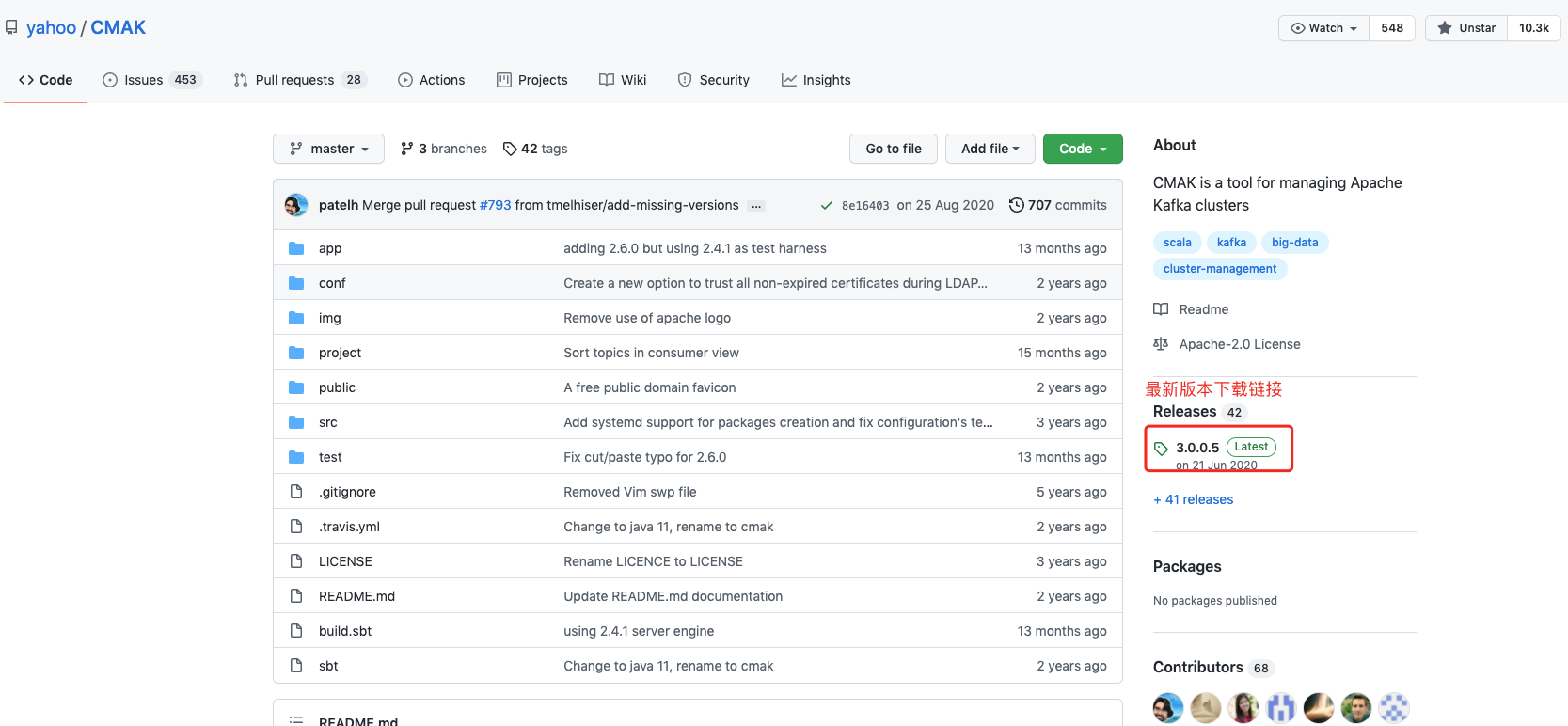Open the Contributors 68 heading link
Screen dimensions: 1568x726
point(1212,668)
